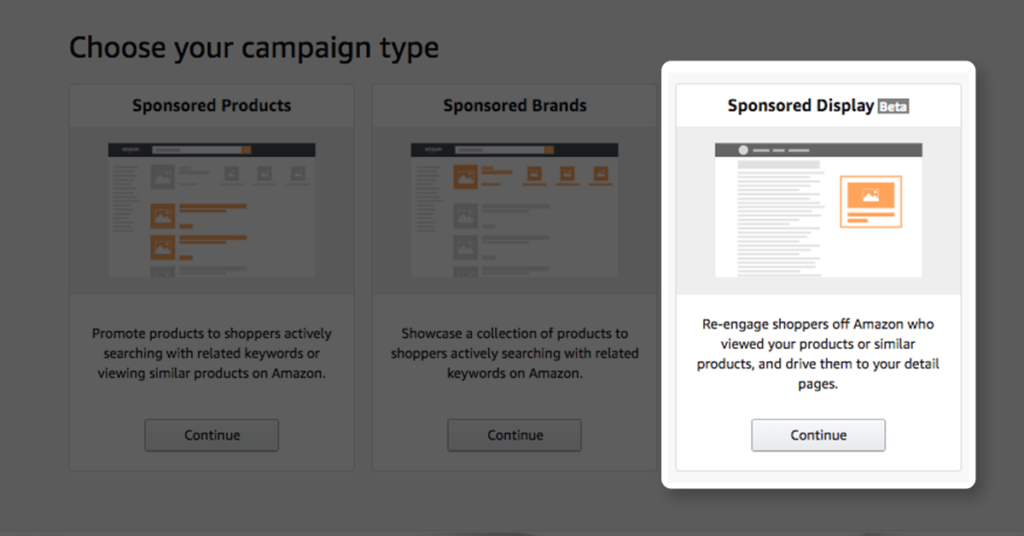Continue with the Sponsored Brands campaign

click(x=515, y=435)
